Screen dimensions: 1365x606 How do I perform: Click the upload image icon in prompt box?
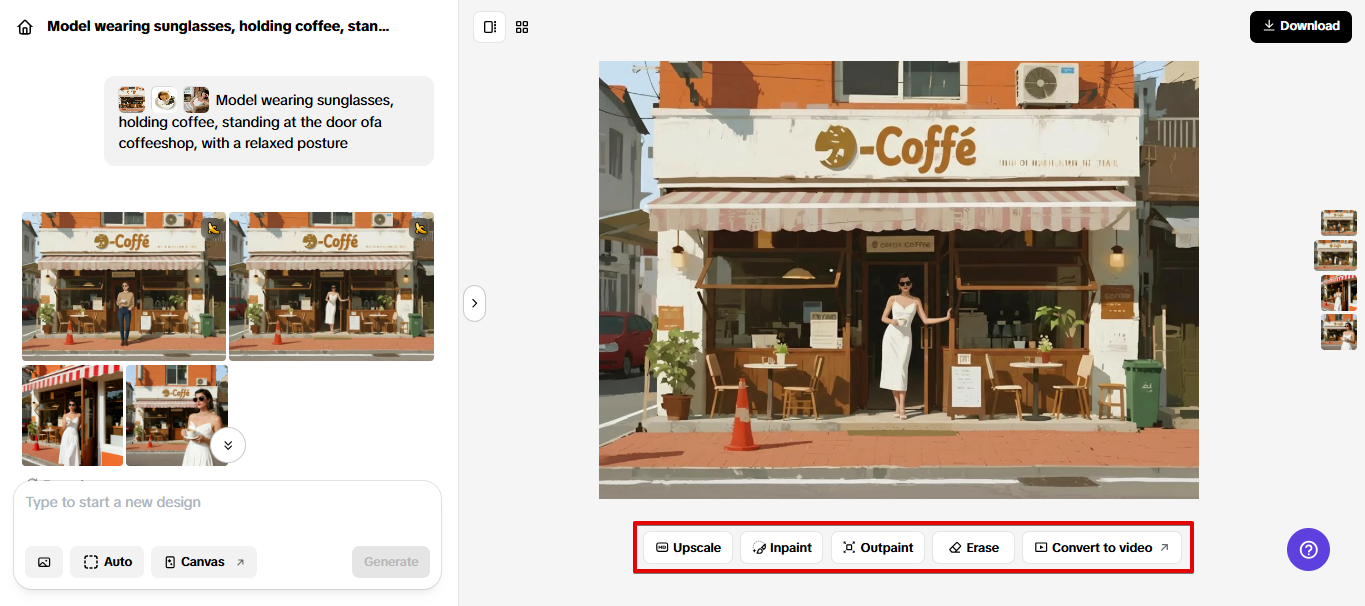(x=44, y=562)
